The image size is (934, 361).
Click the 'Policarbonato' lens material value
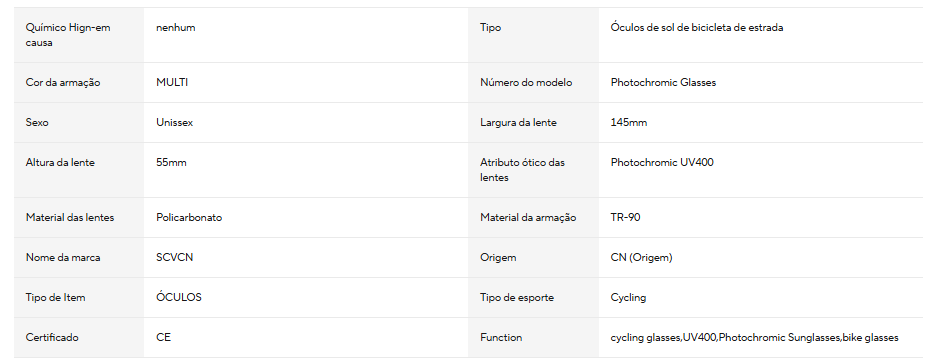coord(189,217)
